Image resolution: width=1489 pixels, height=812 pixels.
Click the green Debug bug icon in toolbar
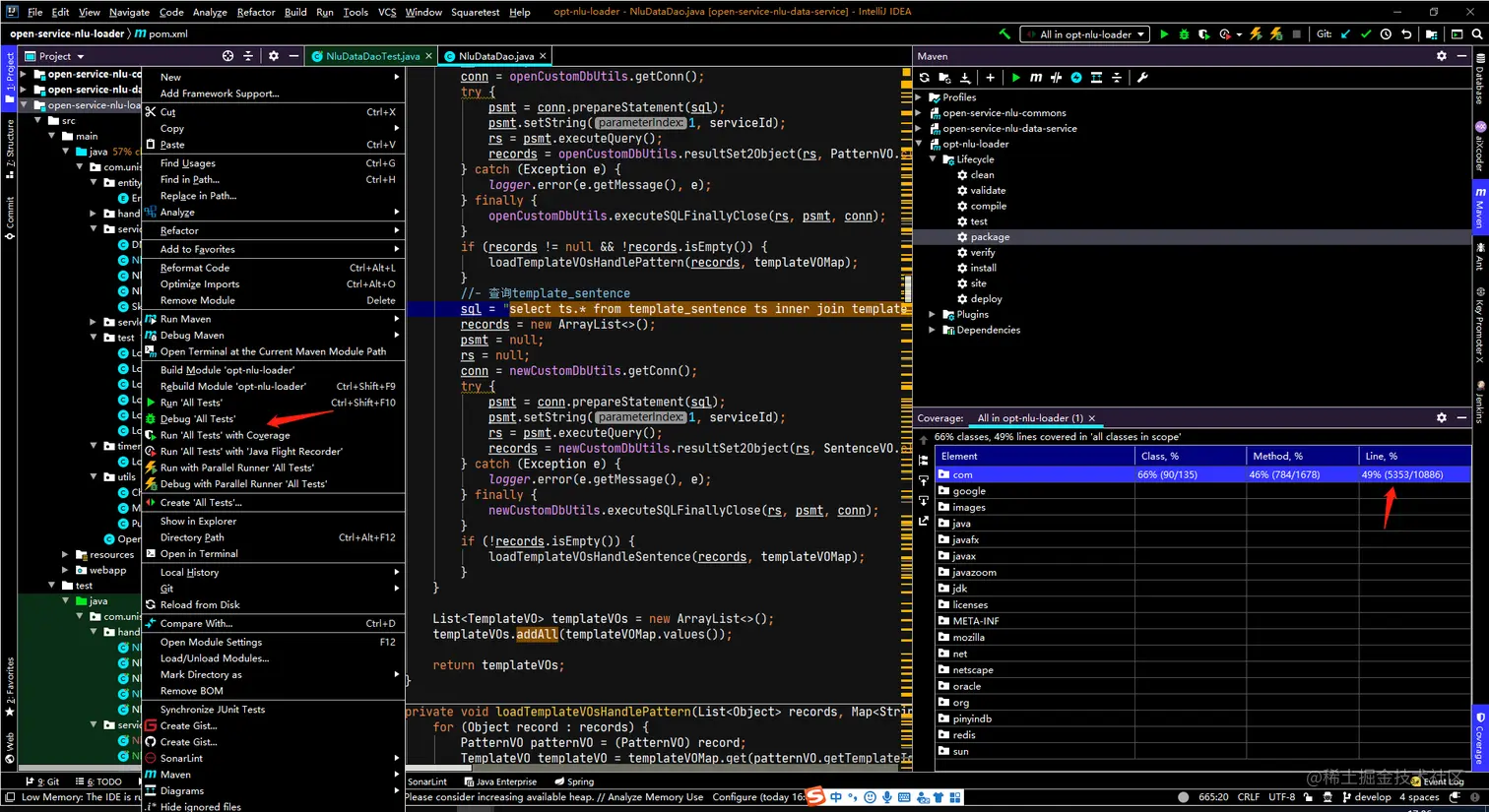click(x=1184, y=34)
